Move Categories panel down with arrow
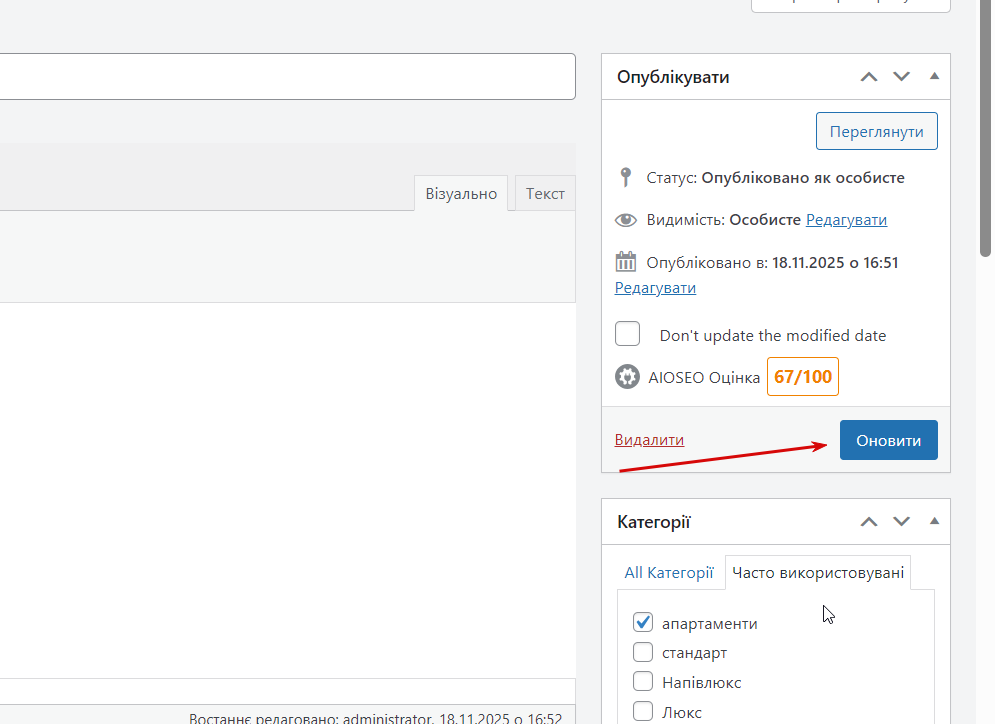Viewport: 995px width, 724px height. click(x=902, y=522)
